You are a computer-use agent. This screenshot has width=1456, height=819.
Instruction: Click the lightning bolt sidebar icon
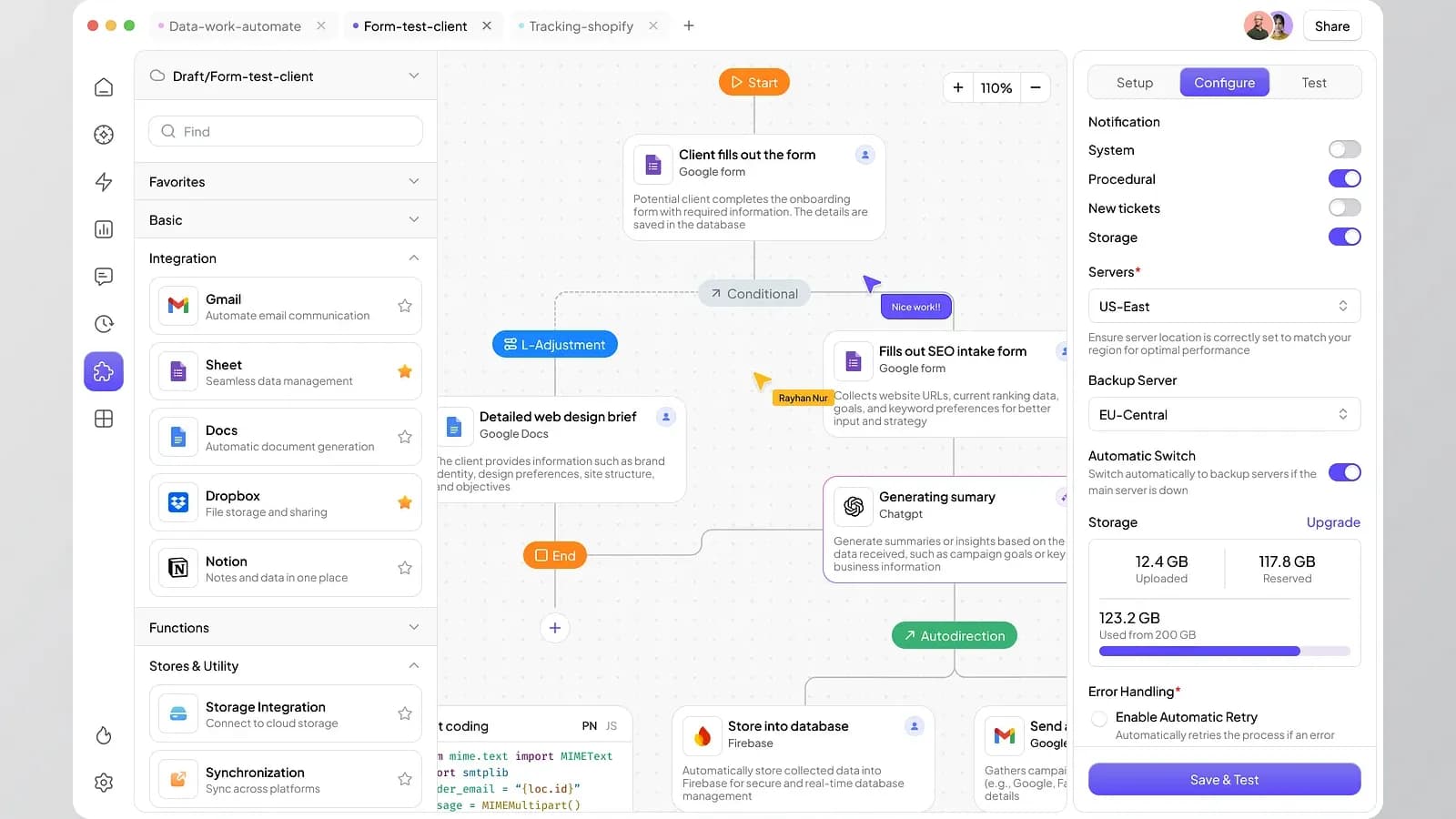(104, 182)
